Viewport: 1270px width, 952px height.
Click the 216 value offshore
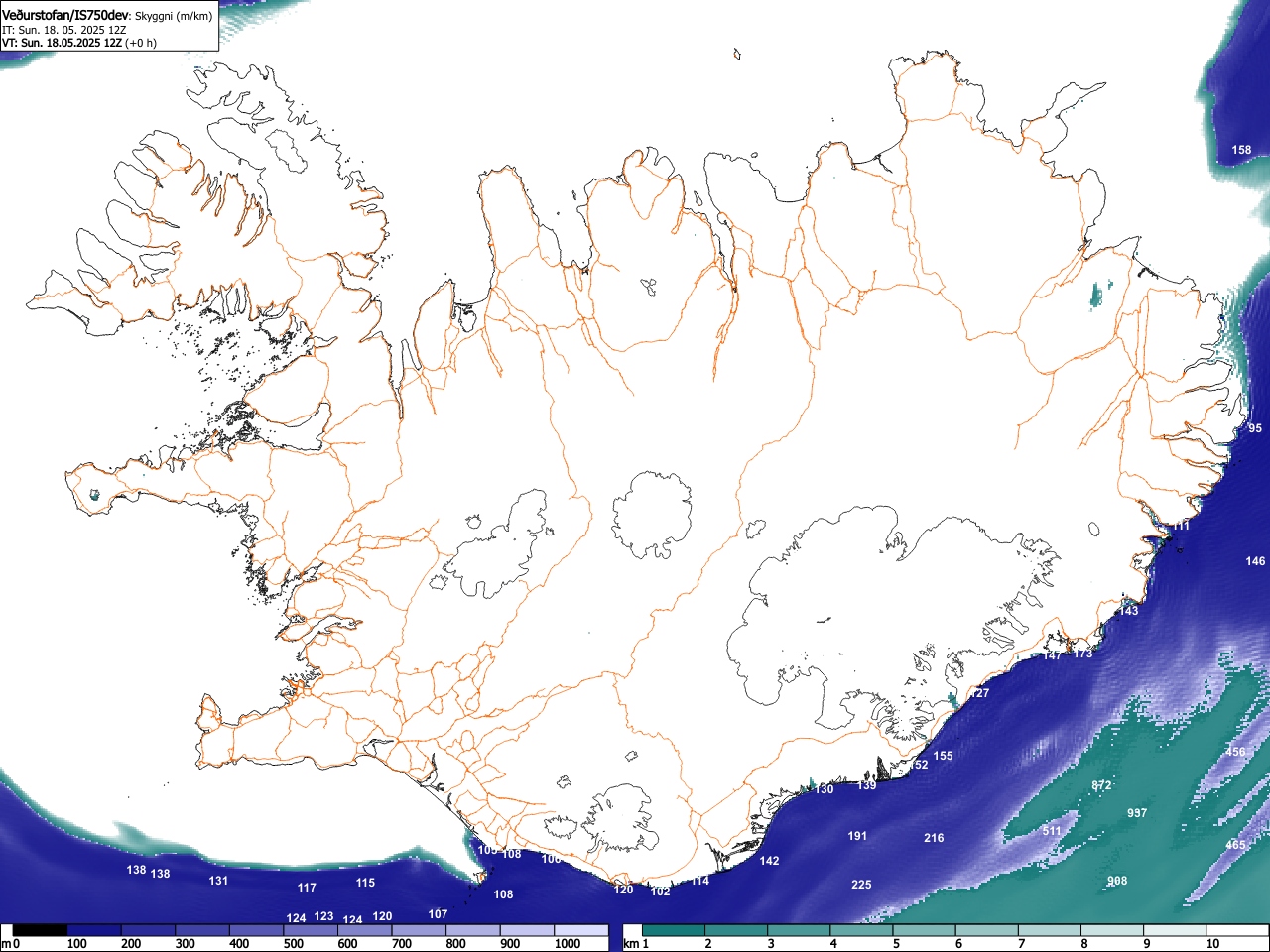(x=934, y=838)
